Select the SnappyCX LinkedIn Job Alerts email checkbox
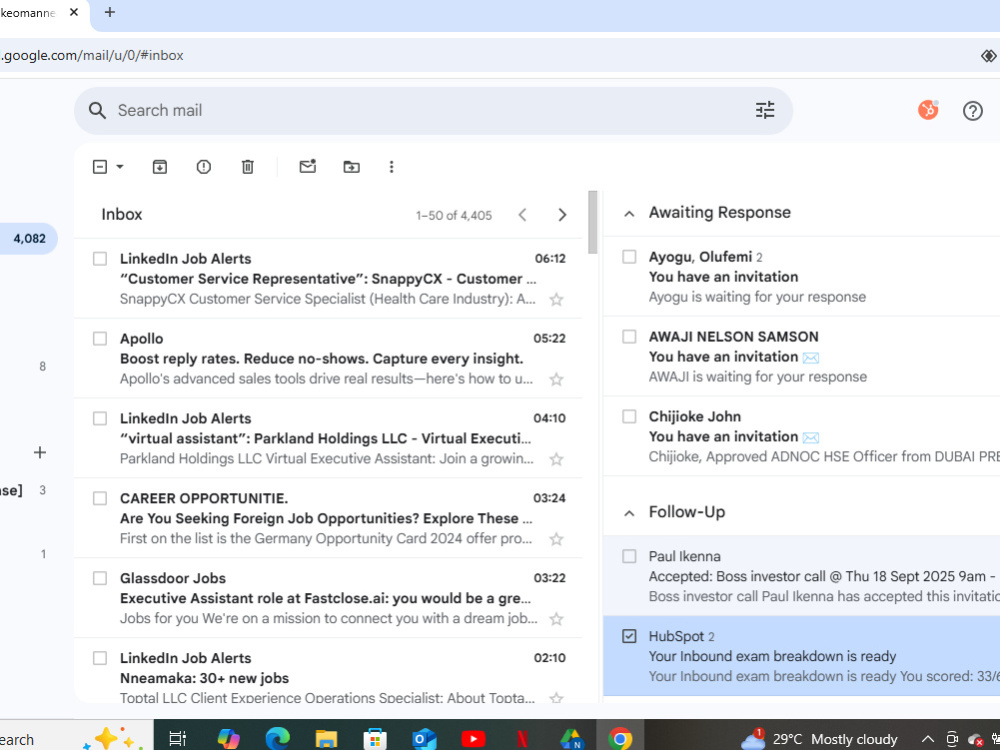Viewport: 1000px width, 750px height. (x=100, y=258)
